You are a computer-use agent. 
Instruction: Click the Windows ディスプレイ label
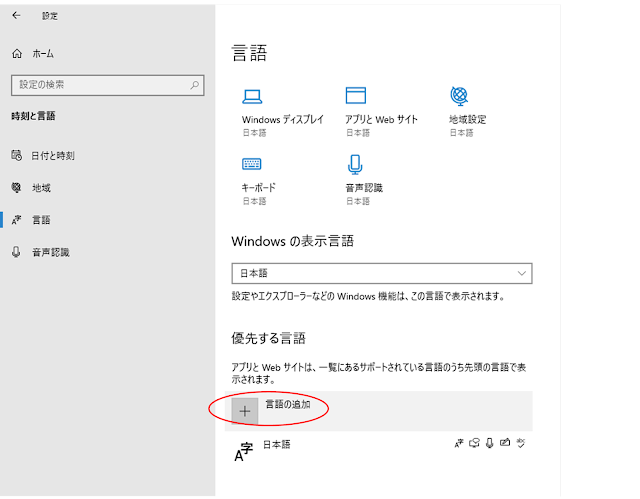(282, 120)
